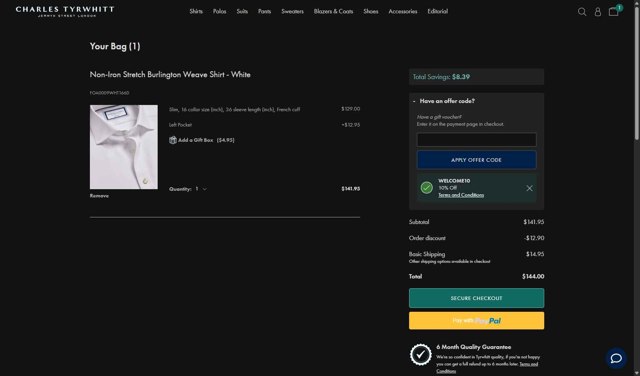Expand the Quantity dropdown
This screenshot has height=376, width=640.
click(201, 189)
